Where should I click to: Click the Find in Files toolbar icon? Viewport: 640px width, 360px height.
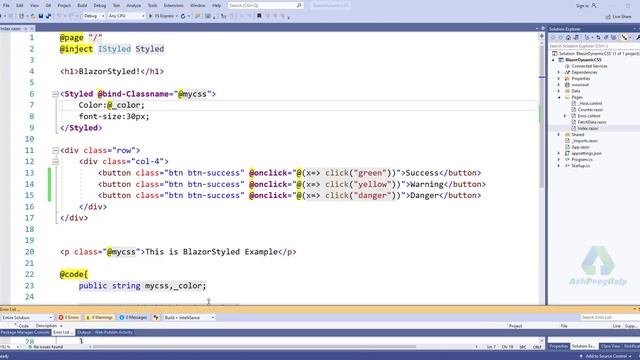(198, 16)
